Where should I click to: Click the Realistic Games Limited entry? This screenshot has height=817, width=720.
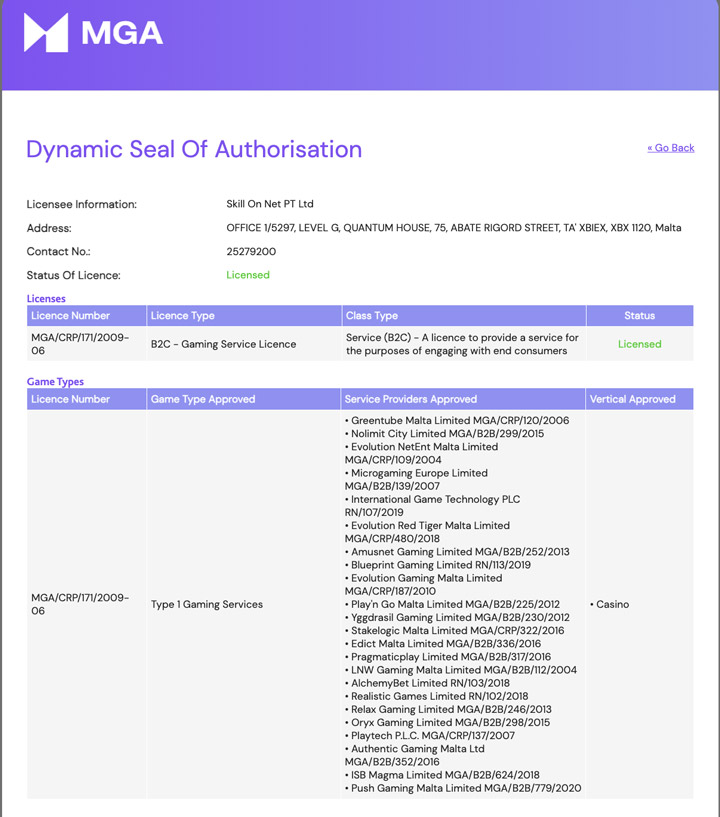coord(437,696)
